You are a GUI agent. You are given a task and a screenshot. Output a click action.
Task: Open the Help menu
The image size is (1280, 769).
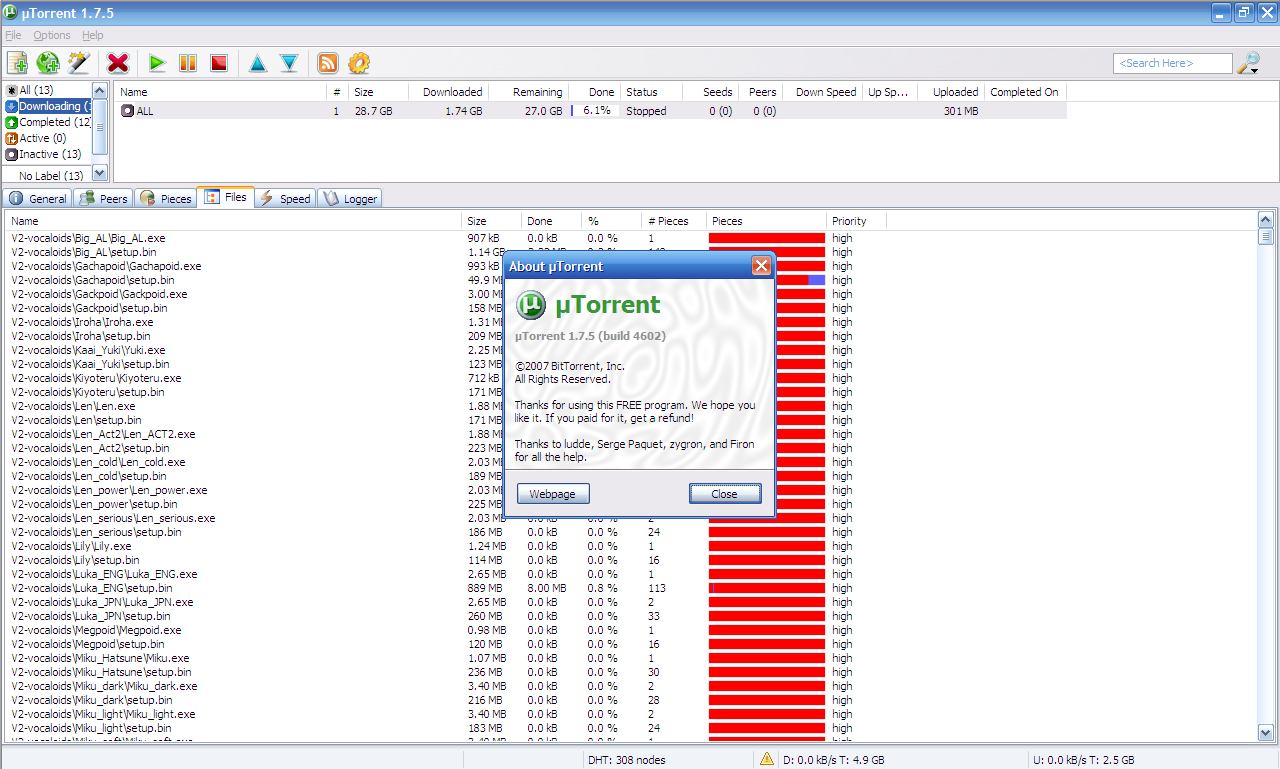[x=93, y=35]
